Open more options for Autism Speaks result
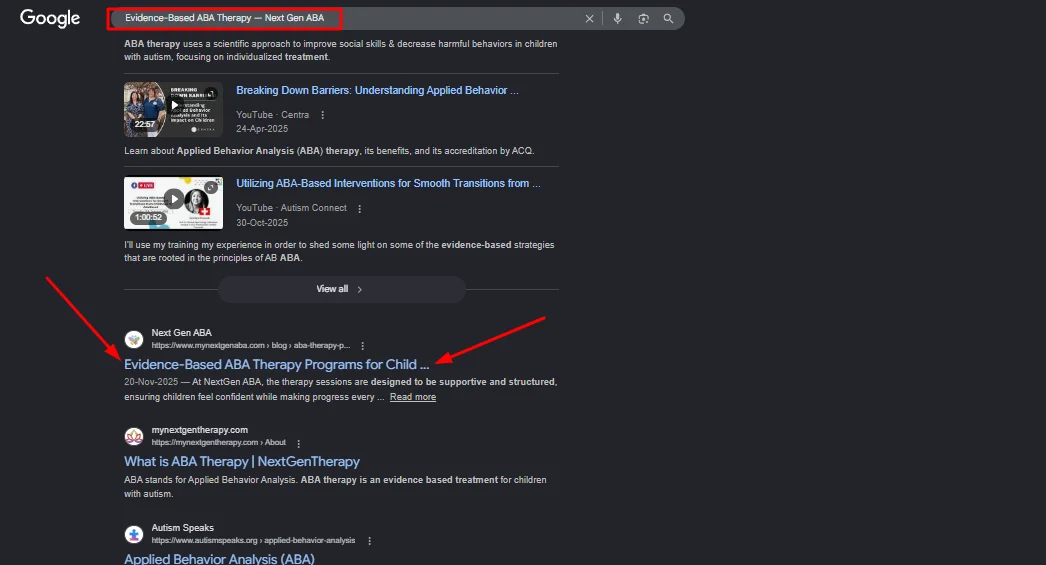 (369, 541)
